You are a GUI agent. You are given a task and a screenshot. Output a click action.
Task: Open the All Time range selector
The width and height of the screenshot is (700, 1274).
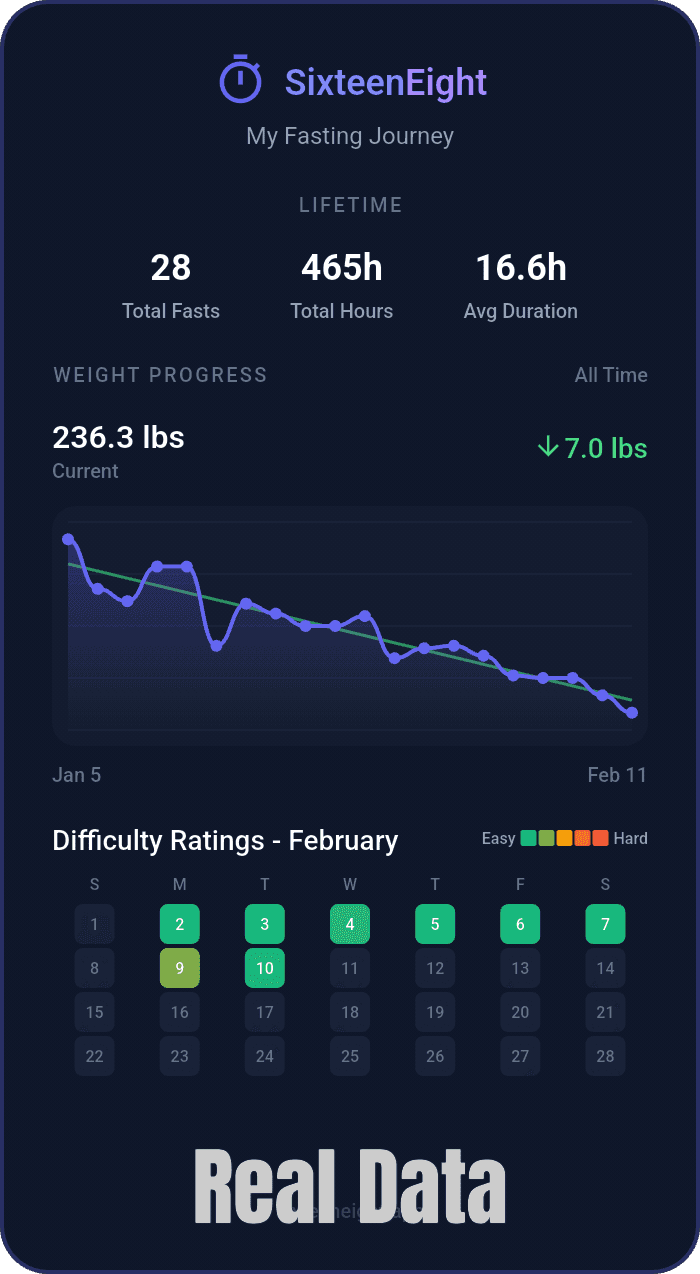611,375
